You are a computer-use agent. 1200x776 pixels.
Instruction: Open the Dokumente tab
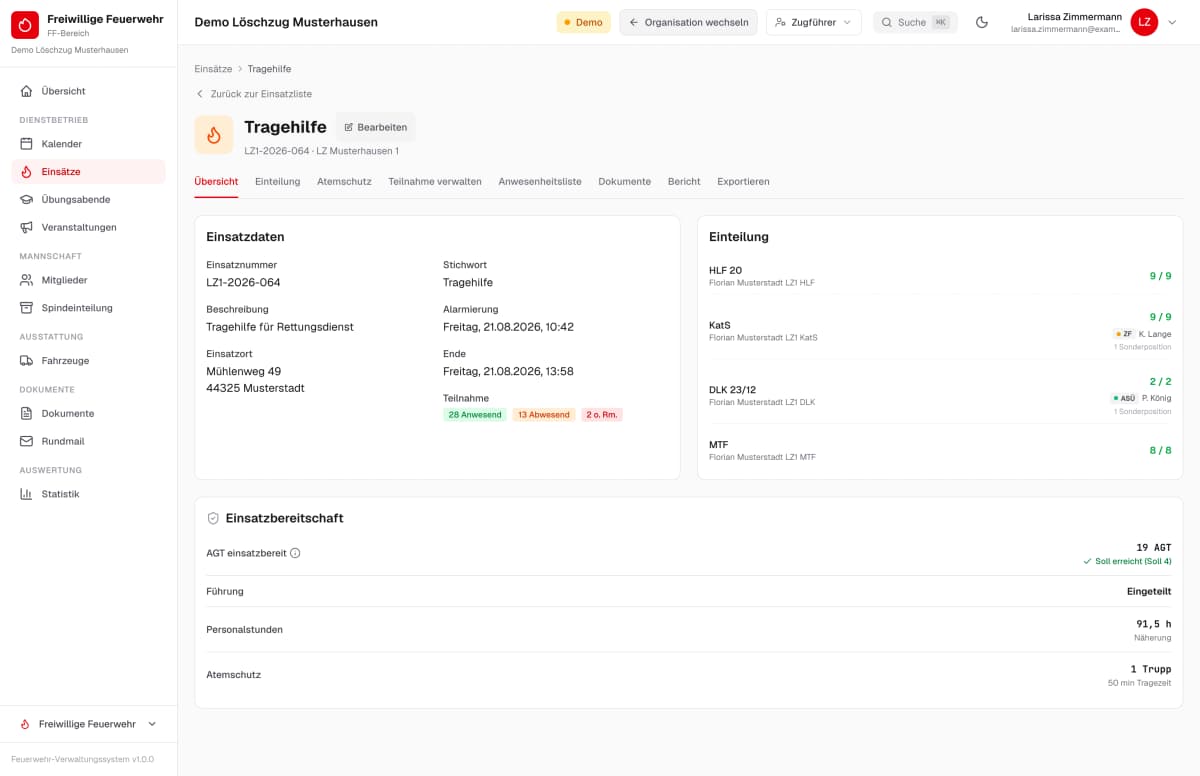pyautogui.click(x=625, y=182)
